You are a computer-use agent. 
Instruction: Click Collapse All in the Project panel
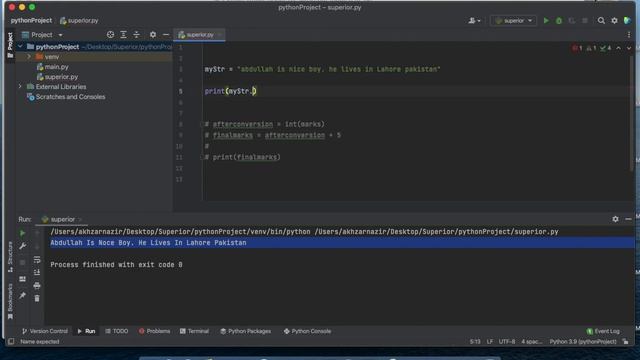(x=136, y=35)
